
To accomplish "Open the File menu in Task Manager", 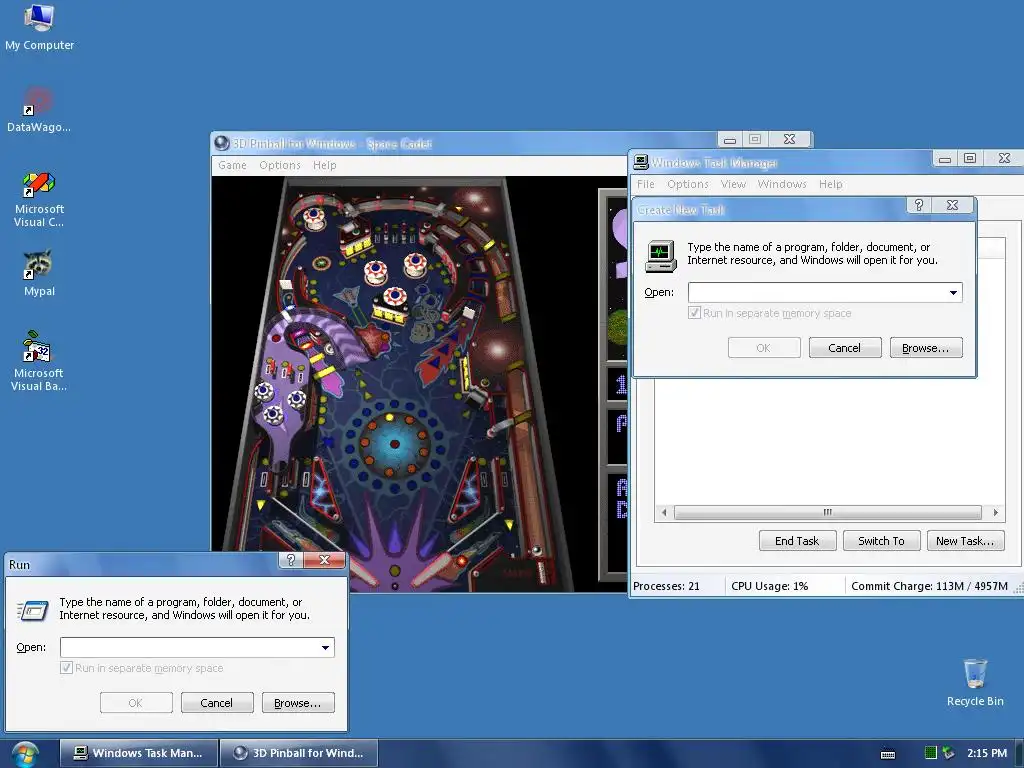I will 646,184.
